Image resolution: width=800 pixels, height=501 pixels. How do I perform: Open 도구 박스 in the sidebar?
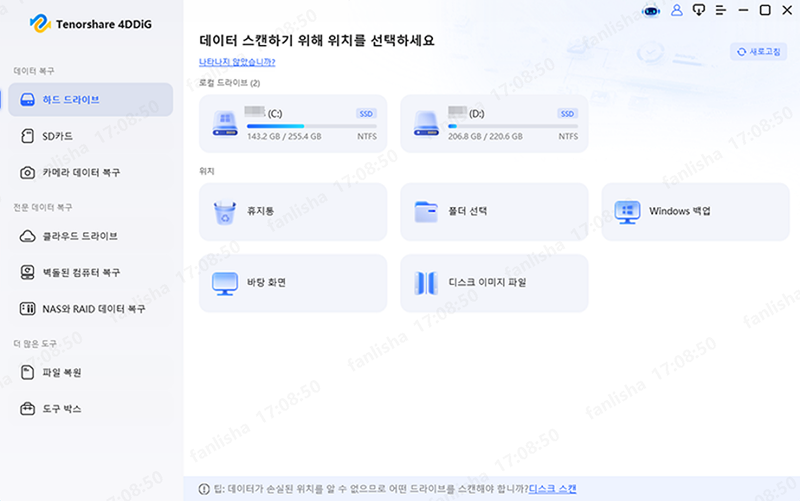point(90,409)
